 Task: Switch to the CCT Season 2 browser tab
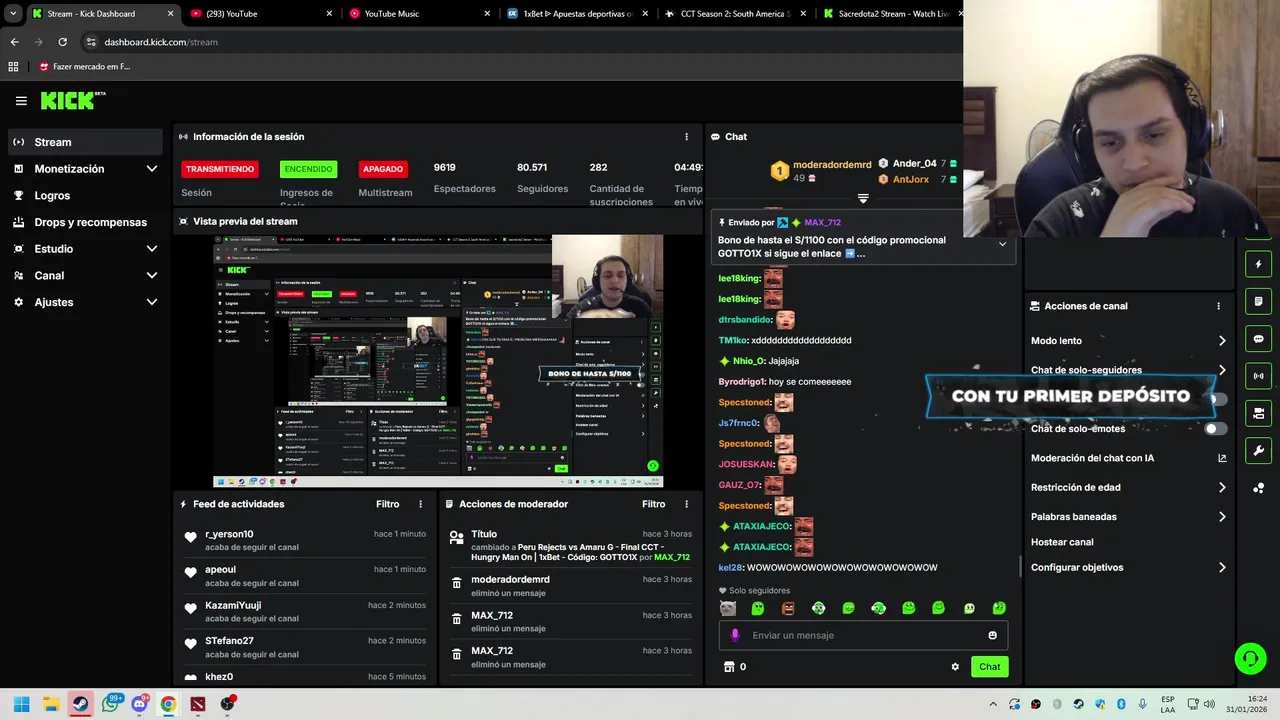click(x=735, y=14)
